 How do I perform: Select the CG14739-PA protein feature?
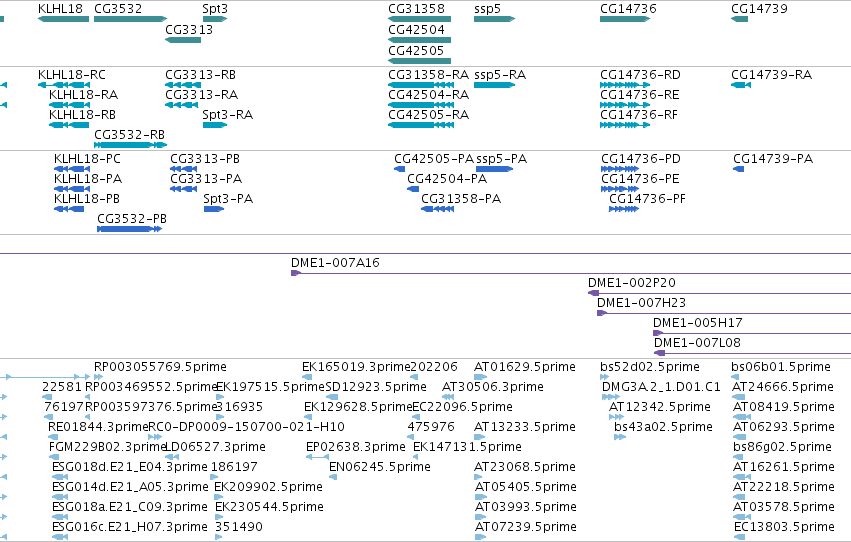(738, 169)
